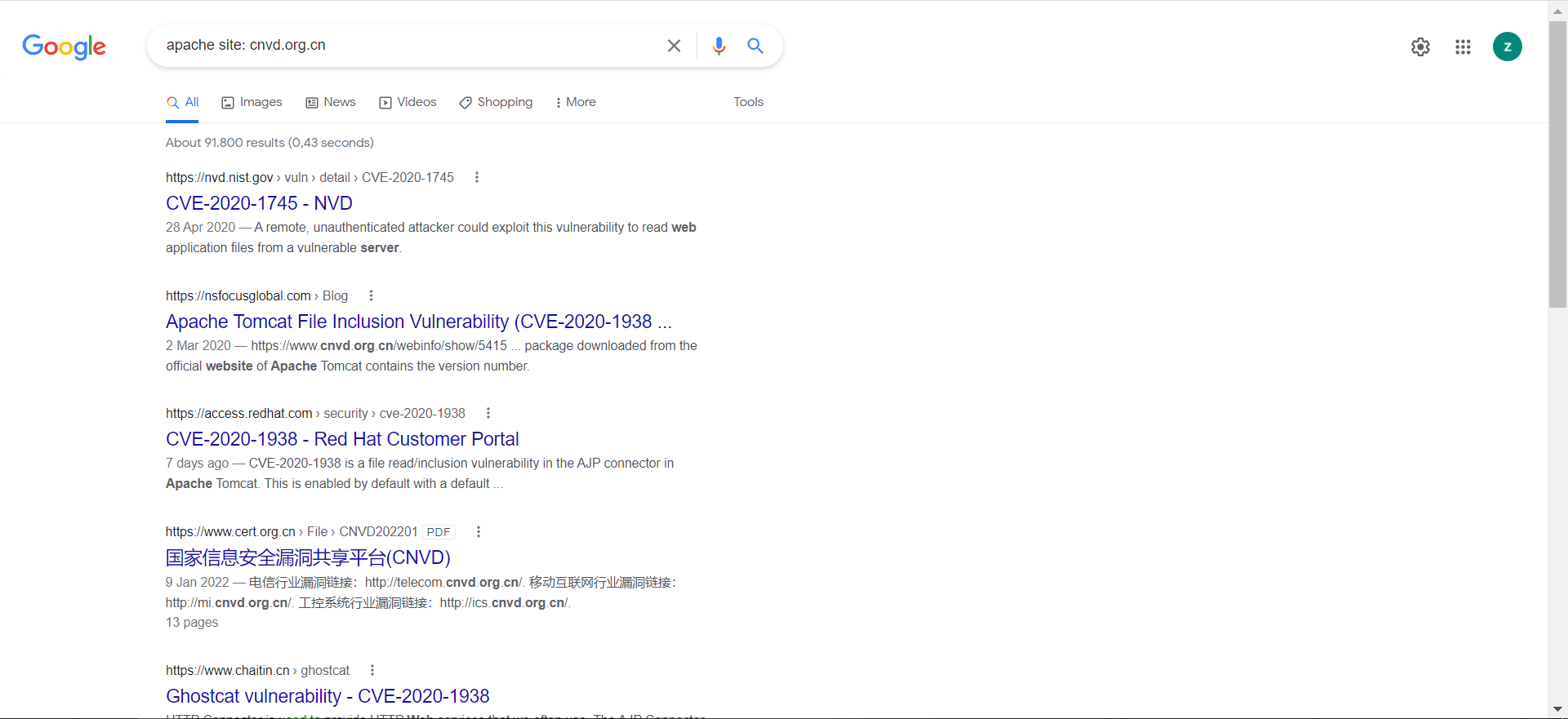Open the Google apps grid icon
The image size is (1568, 719).
(1463, 47)
